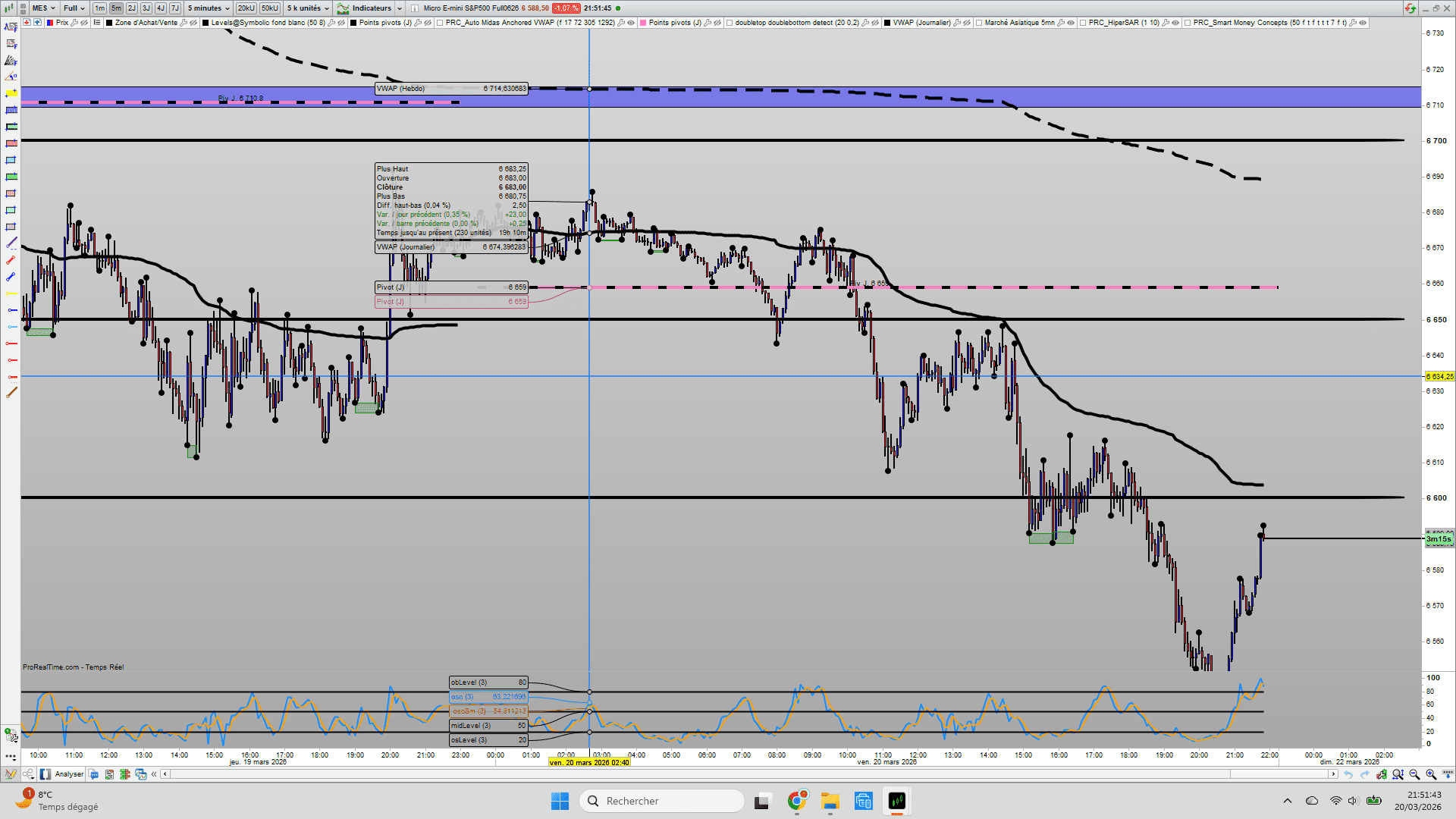Switch to the 4J timeframe tab

click(161, 8)
